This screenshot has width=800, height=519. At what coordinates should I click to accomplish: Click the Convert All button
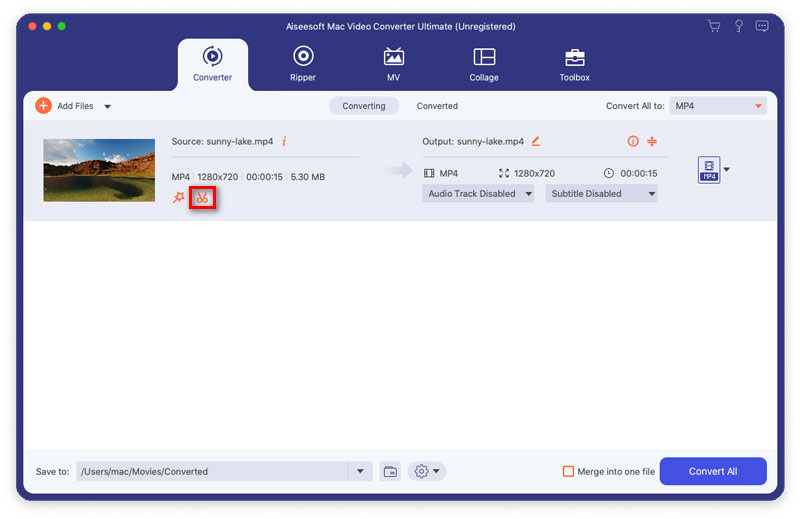coord(713,471)
